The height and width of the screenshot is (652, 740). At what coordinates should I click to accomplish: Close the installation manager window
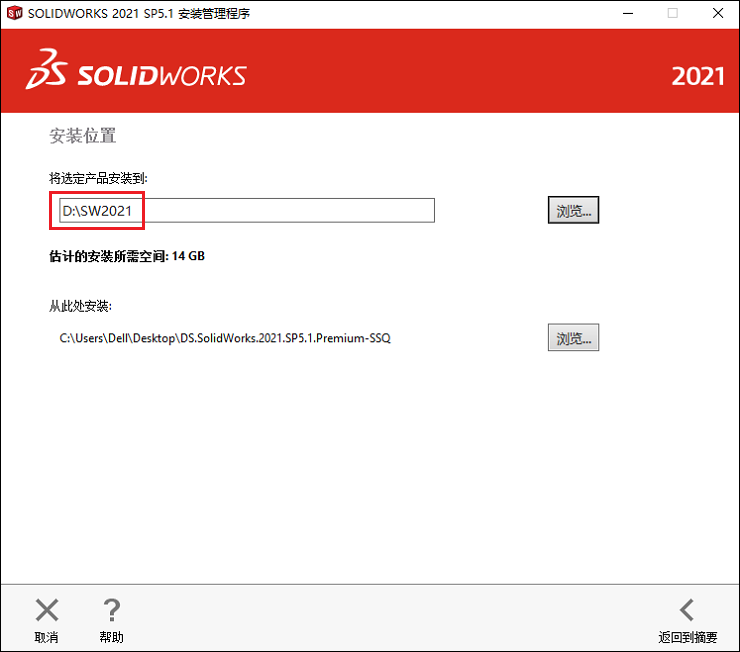click(718, 13)
